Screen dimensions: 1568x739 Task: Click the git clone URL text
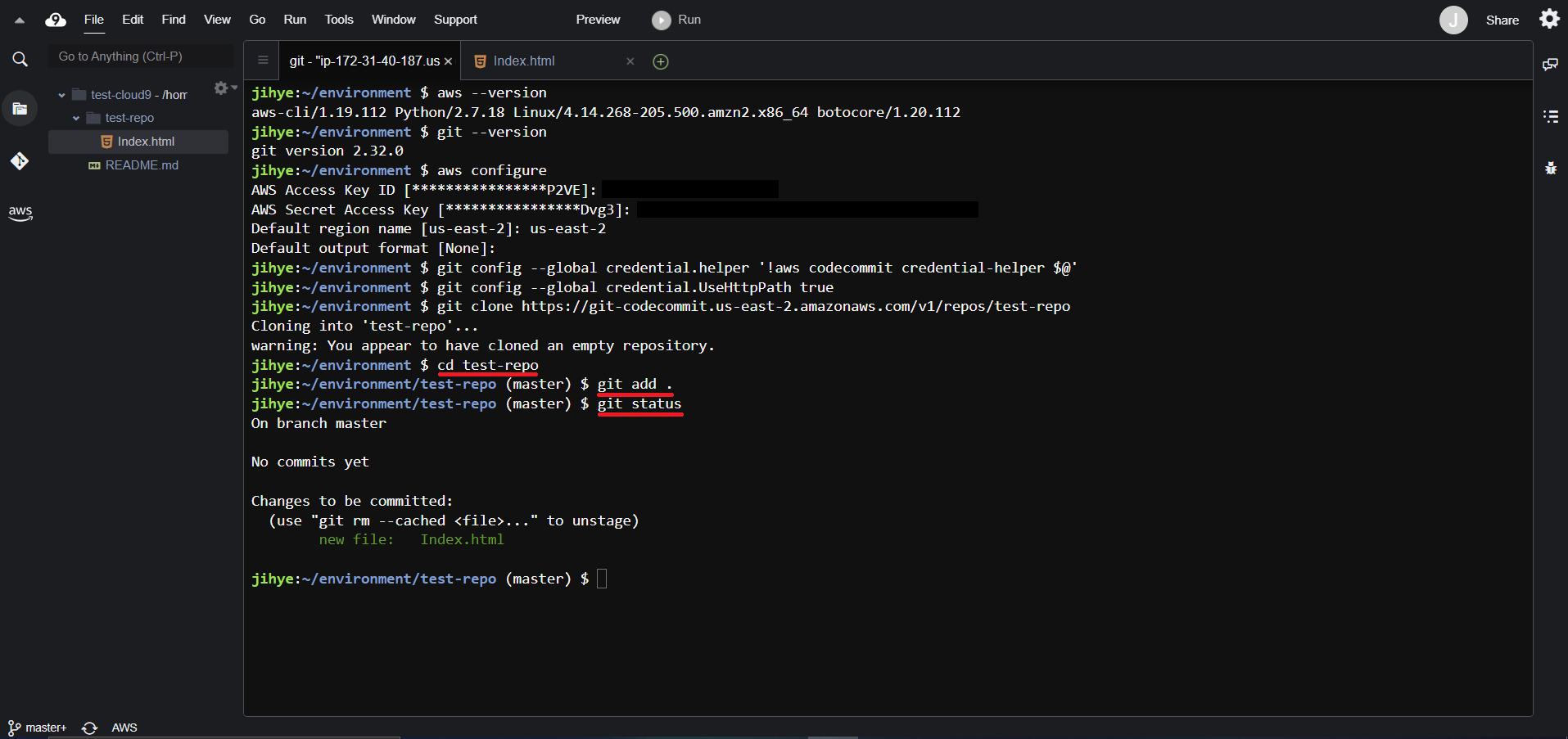[x=796, y=307]
